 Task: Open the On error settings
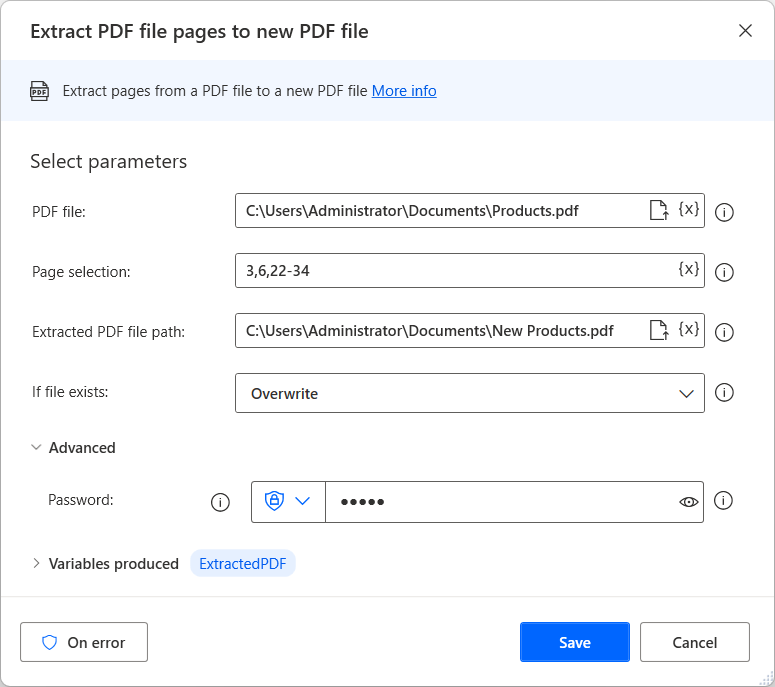tap(84, 642)
